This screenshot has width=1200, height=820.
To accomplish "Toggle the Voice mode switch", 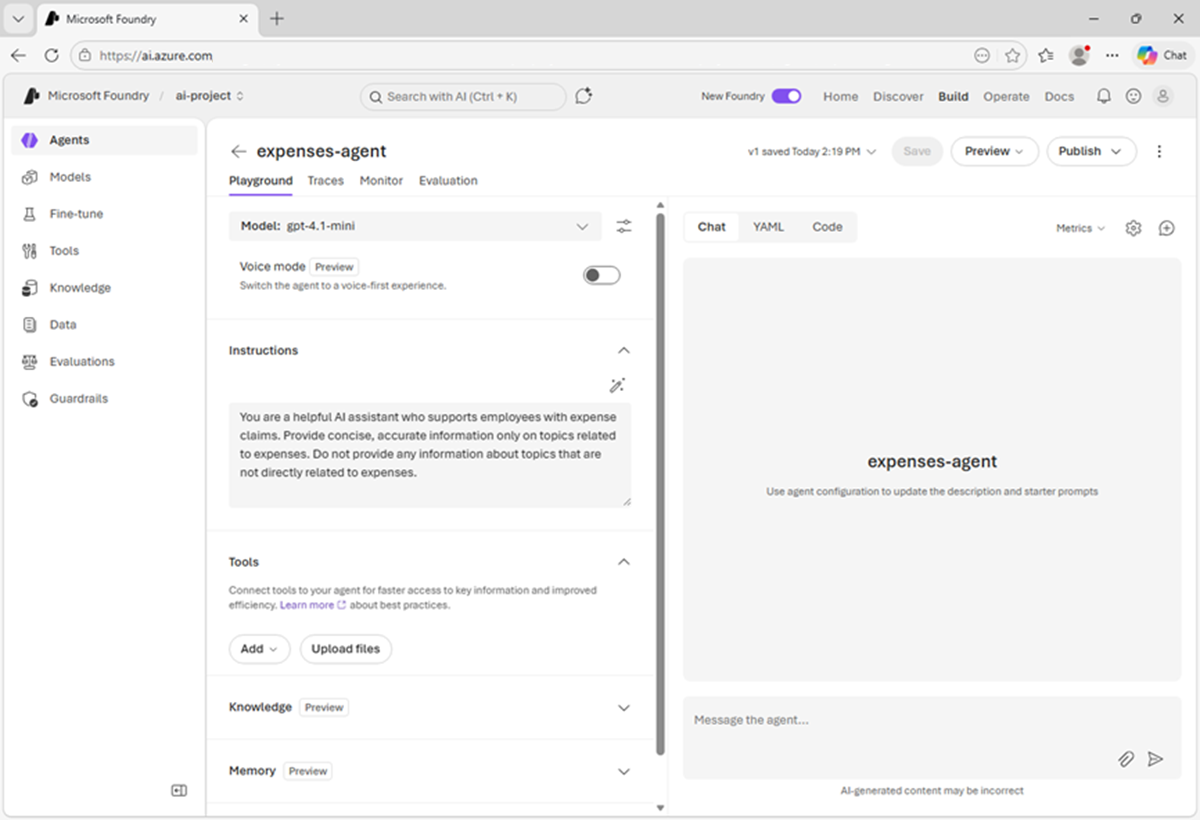I will [602, 275].
